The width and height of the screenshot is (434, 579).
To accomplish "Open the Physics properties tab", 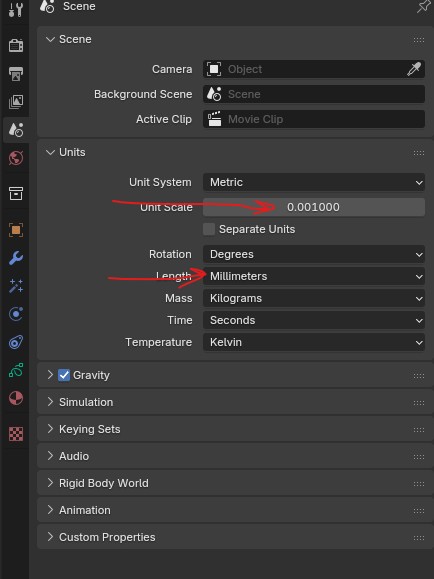I will [16, 314].
